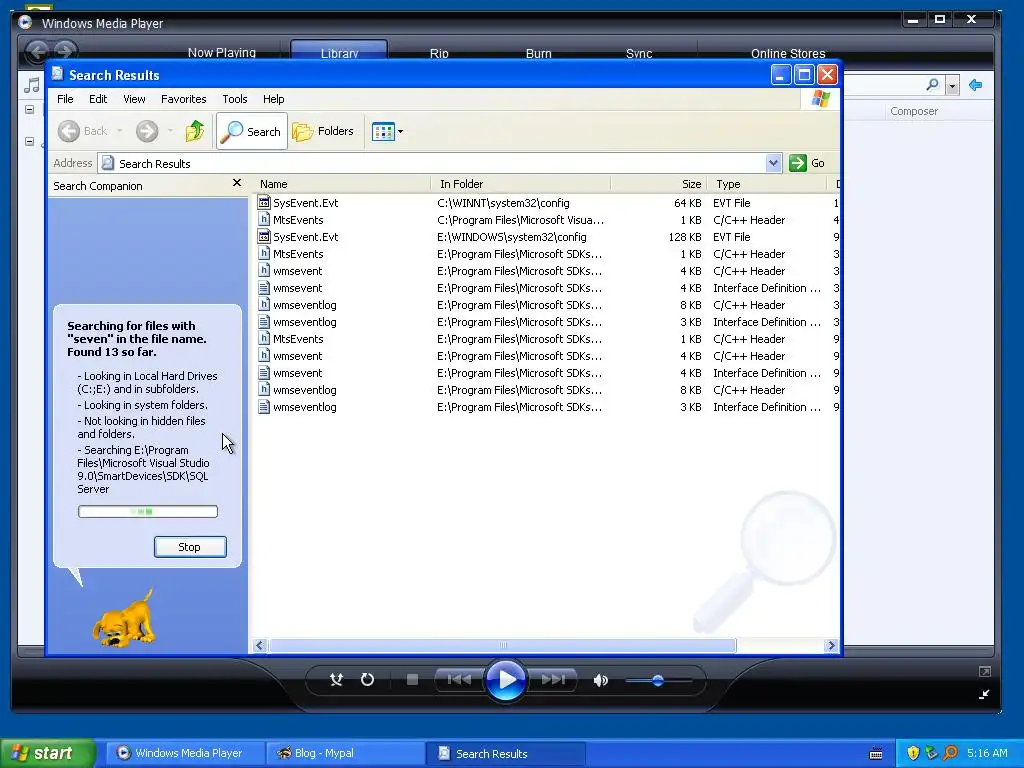Stop the running search
1024x768 pixels.
coord(190,547)
